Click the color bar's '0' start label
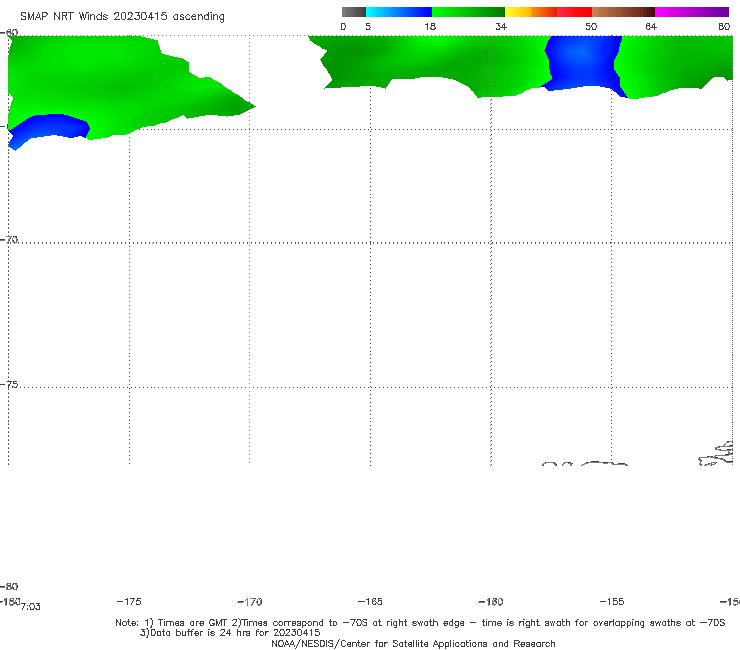This screenshot has height=650, width=740. coord(343,27)
